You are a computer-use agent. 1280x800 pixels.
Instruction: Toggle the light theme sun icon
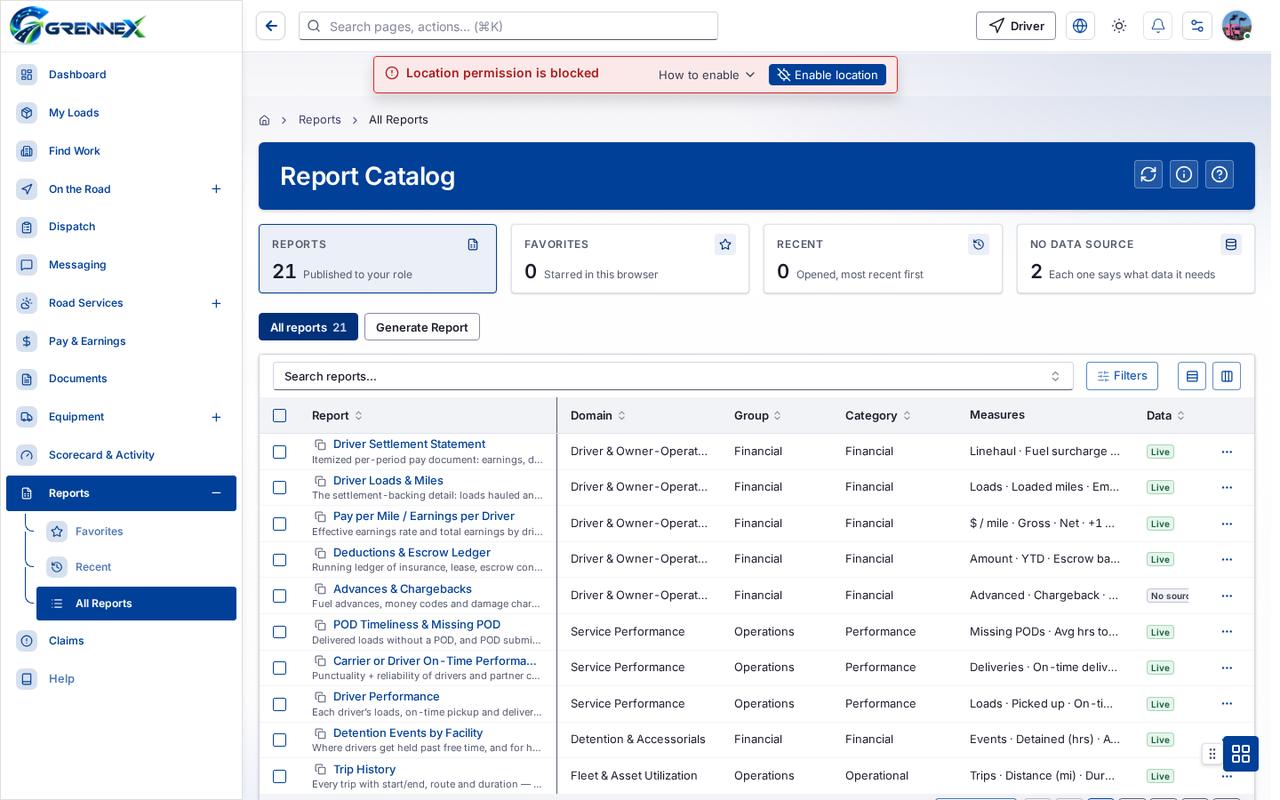pos(1119,26)
